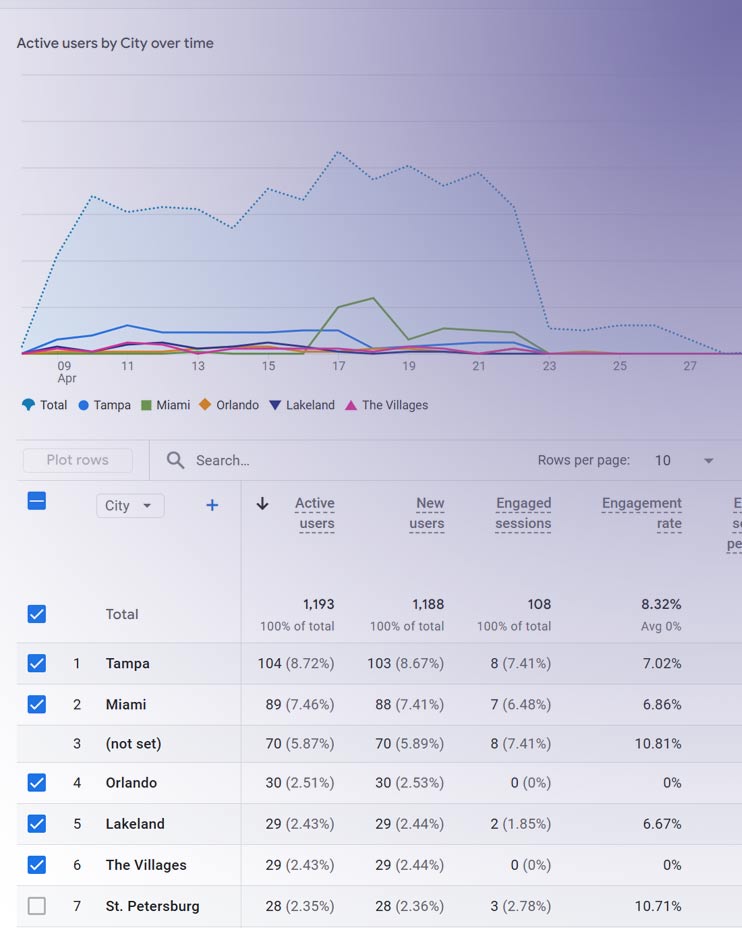This screenshot has width=742, height=928.
Task: Uncheck the Total row checkbox
Action: 37,614
